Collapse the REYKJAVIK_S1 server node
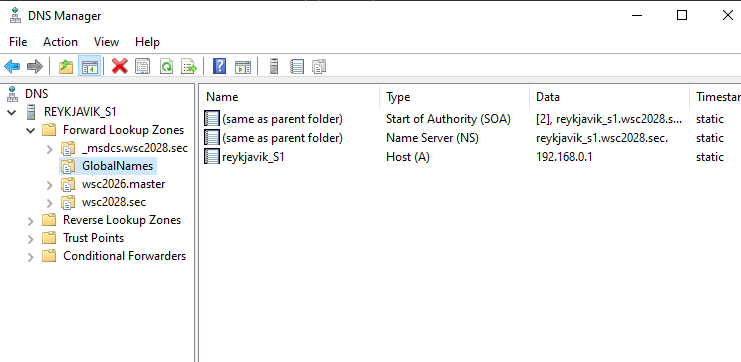 click(12, 112)
